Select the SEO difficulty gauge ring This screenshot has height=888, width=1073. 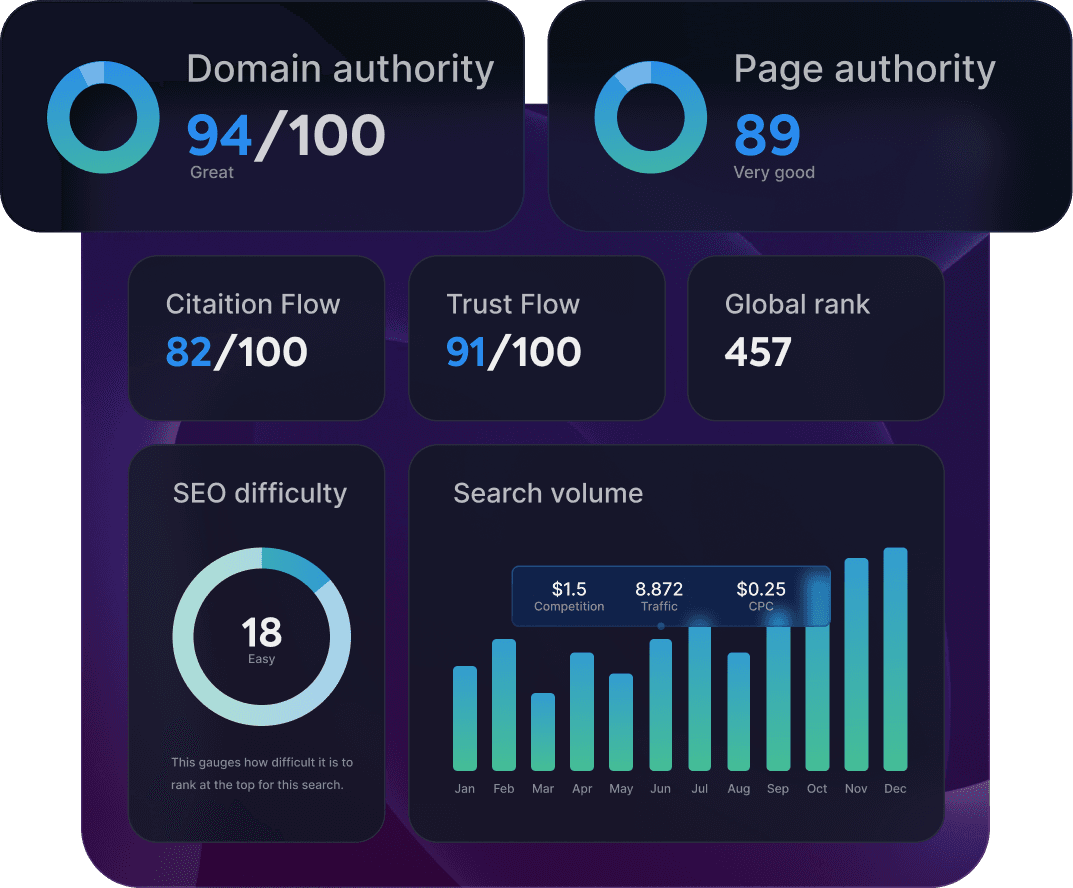tap(261, 636)
